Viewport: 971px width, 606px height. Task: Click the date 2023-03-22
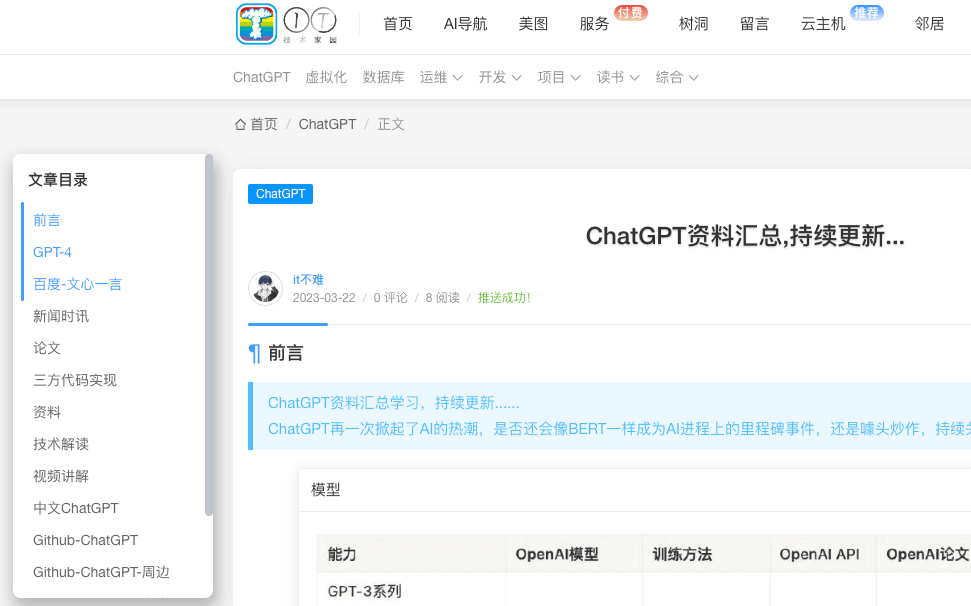point(324,298)
